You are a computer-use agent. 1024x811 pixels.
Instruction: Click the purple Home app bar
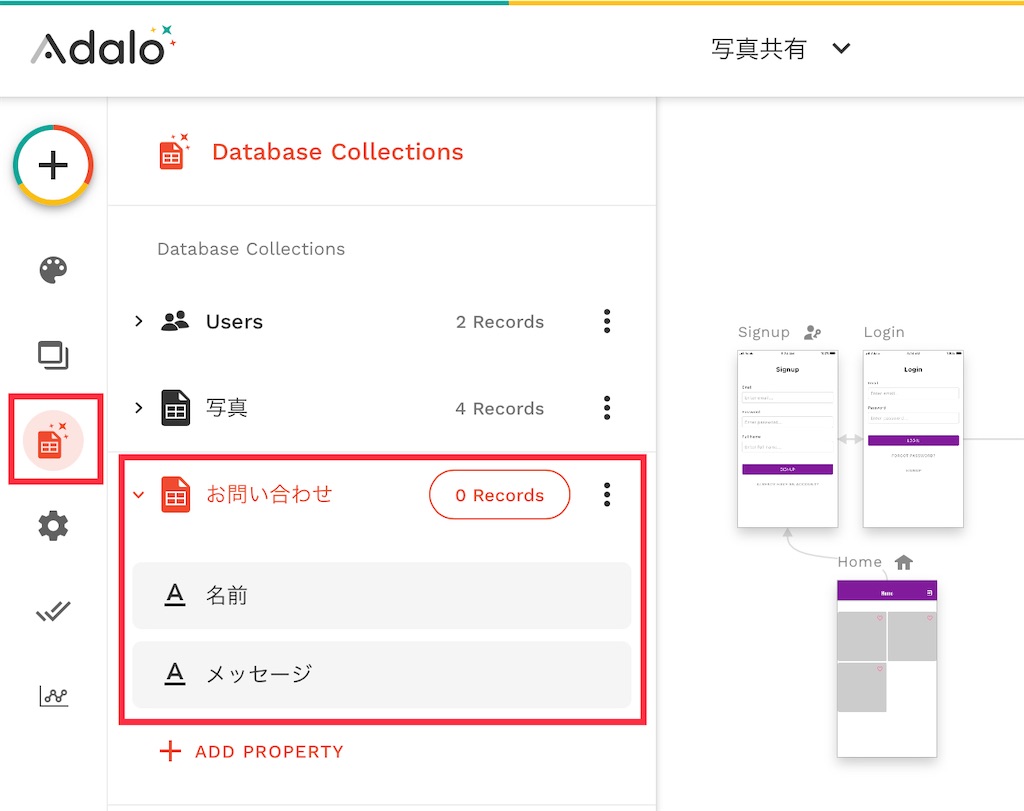[x=887, y=590]
